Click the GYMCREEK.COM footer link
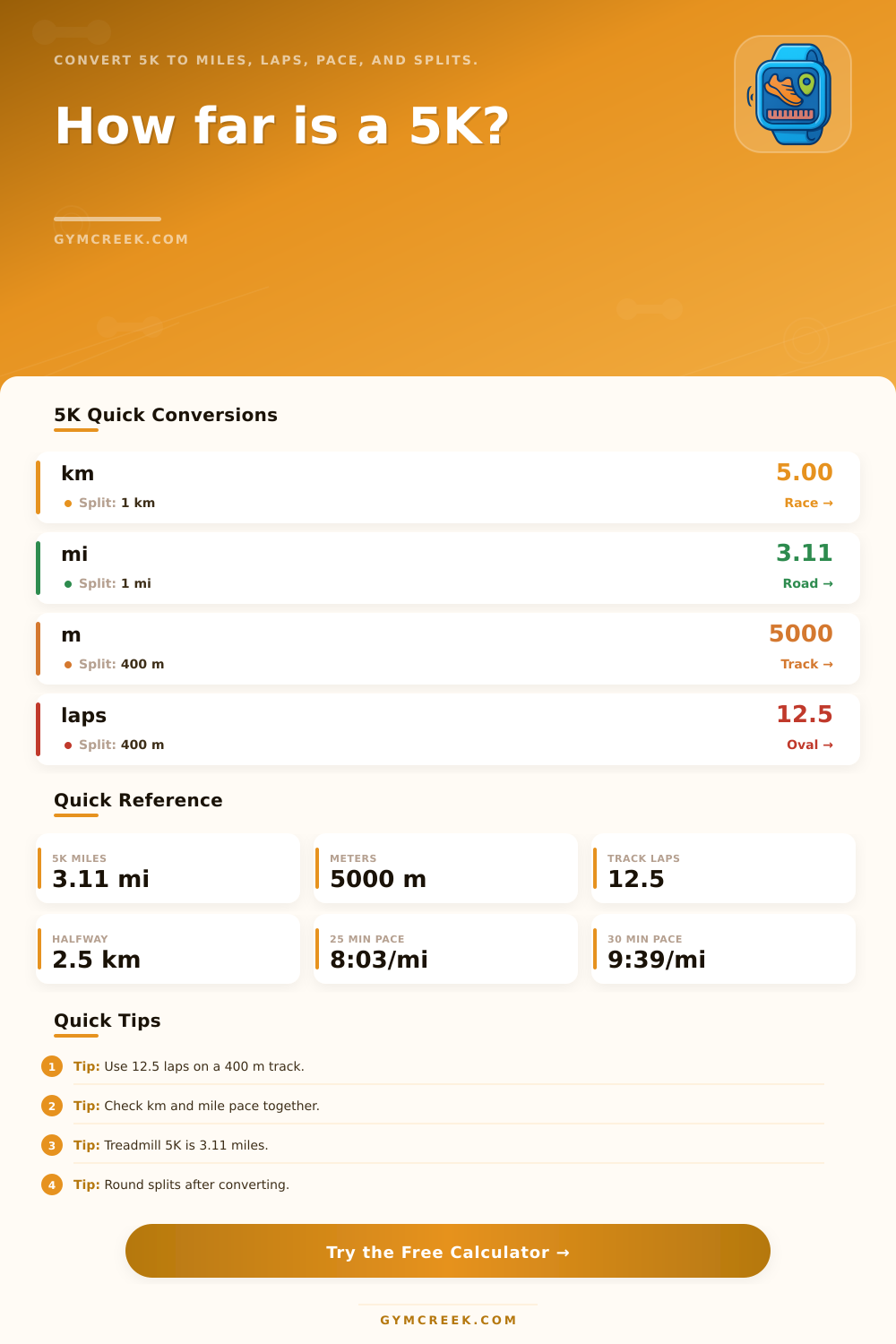This screenshot has width=896, height=1344. [448, 1320]
